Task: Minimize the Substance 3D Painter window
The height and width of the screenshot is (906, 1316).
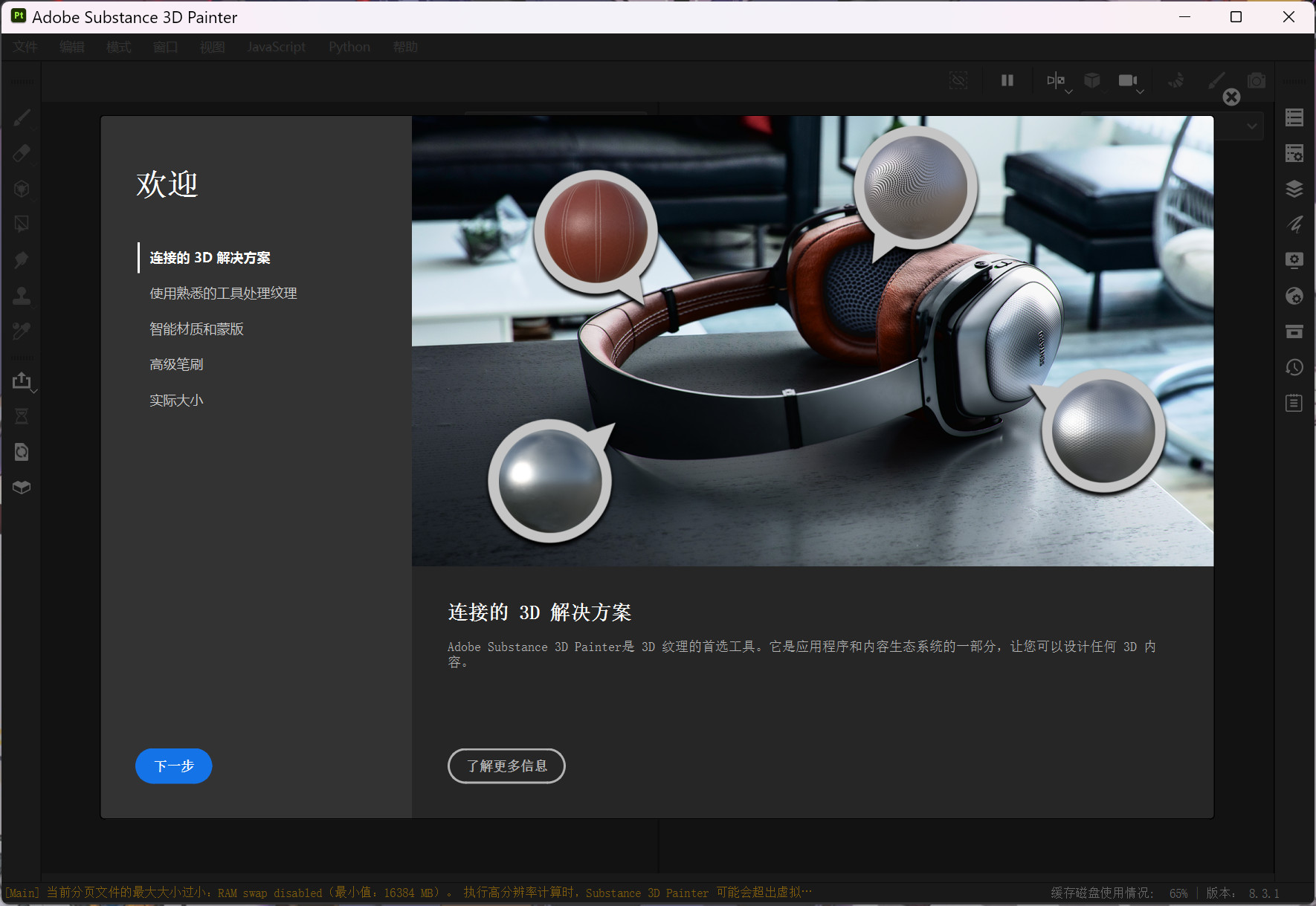Action: click(1185, 17)
